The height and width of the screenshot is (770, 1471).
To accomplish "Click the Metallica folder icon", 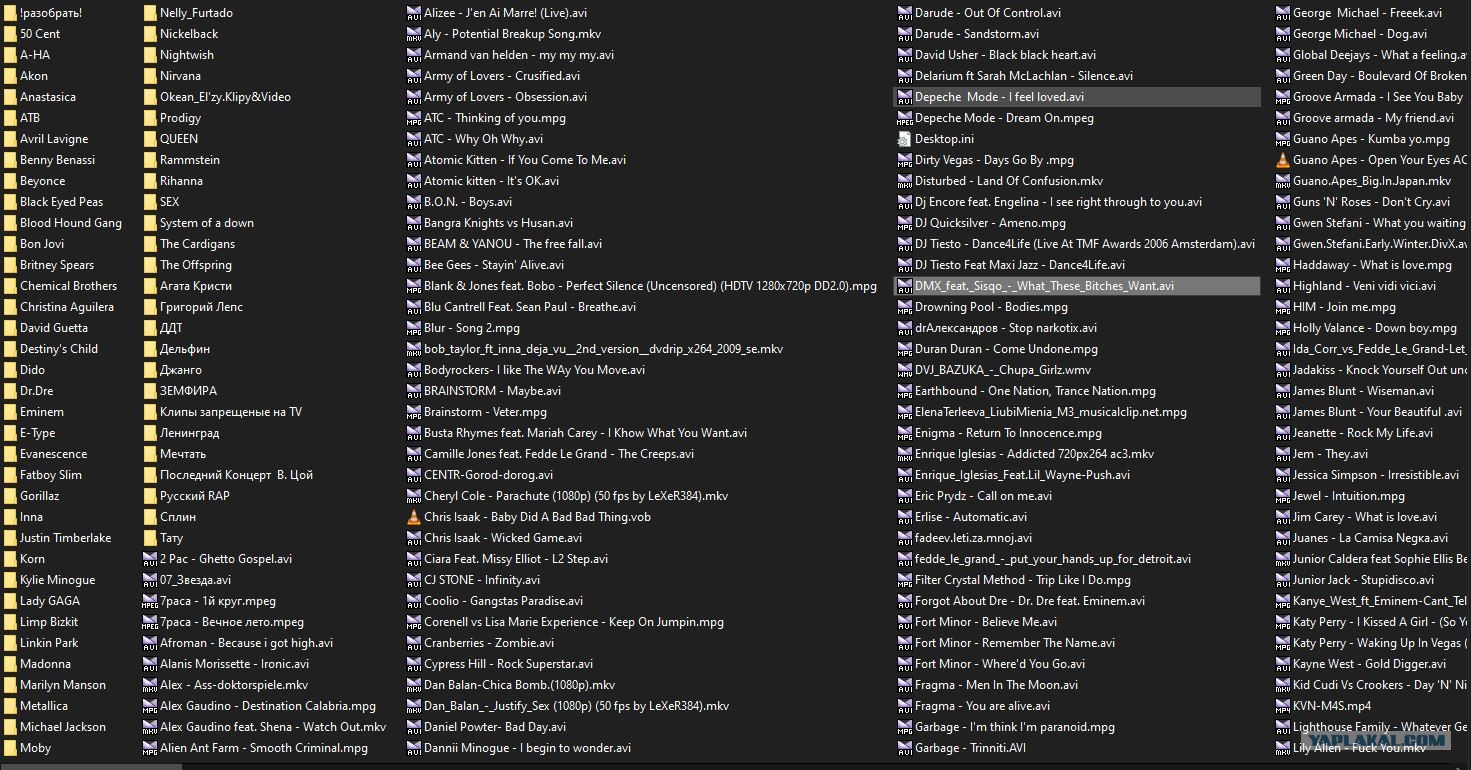I will click(10, 706).
